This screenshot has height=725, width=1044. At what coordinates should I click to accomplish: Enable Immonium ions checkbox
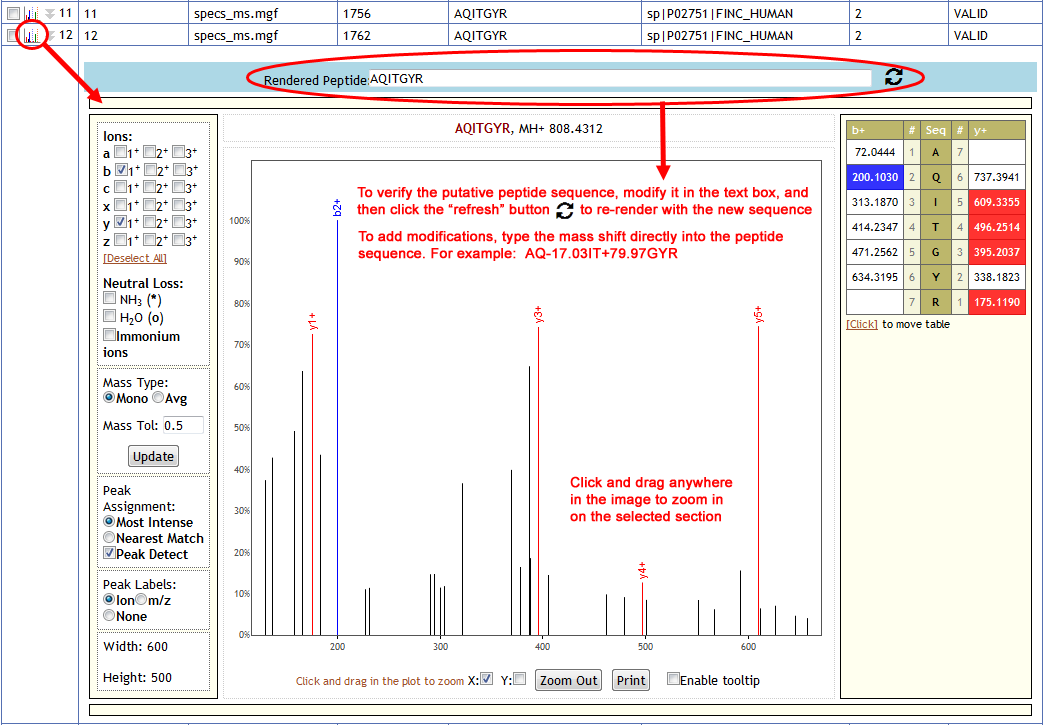coord(110,336)
